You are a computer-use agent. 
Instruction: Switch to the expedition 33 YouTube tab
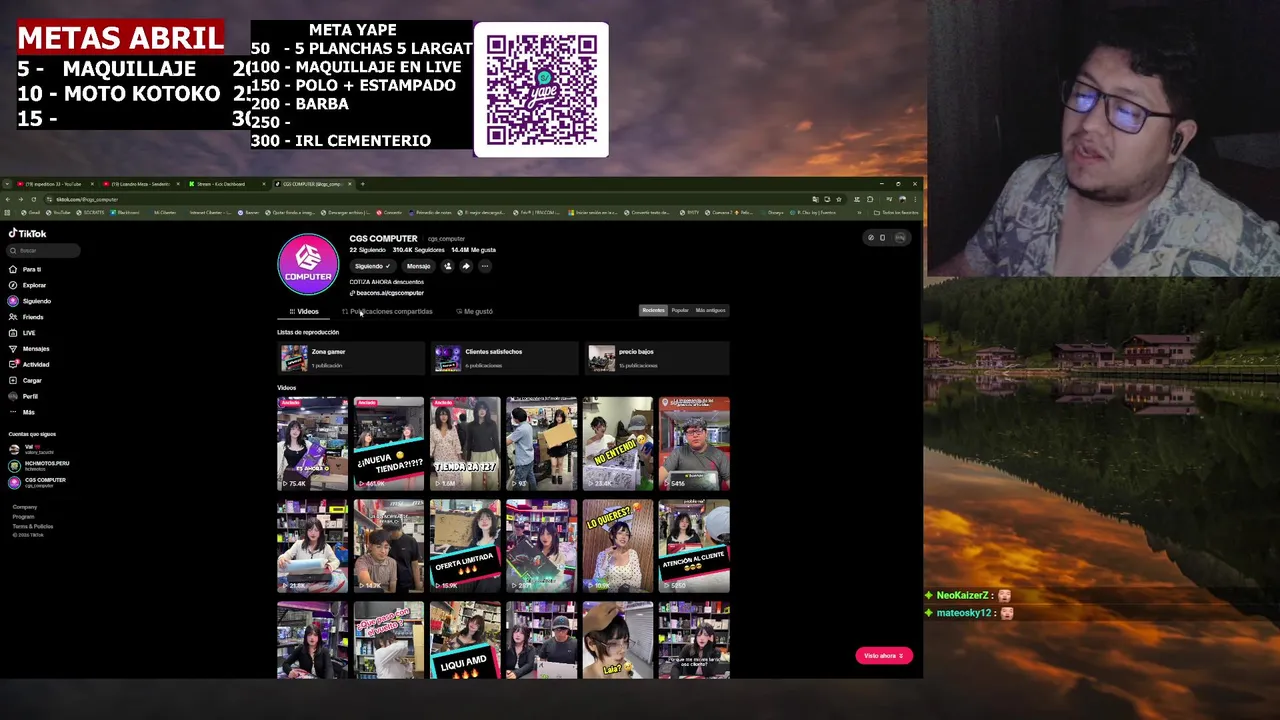55,184
